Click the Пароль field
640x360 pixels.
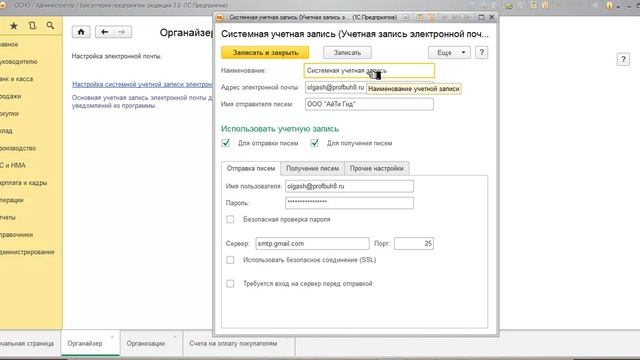[x=349, y=203]
